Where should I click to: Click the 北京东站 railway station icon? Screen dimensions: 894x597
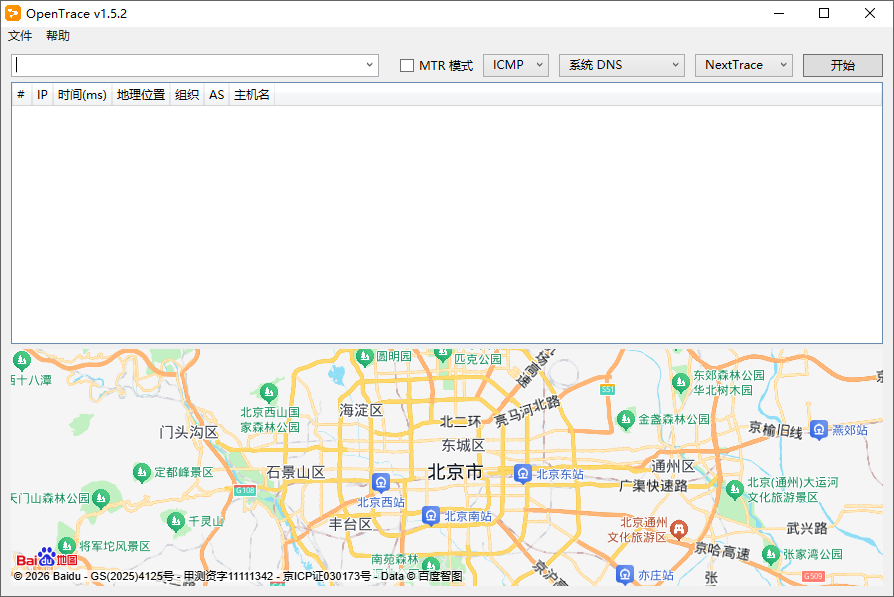523,474
